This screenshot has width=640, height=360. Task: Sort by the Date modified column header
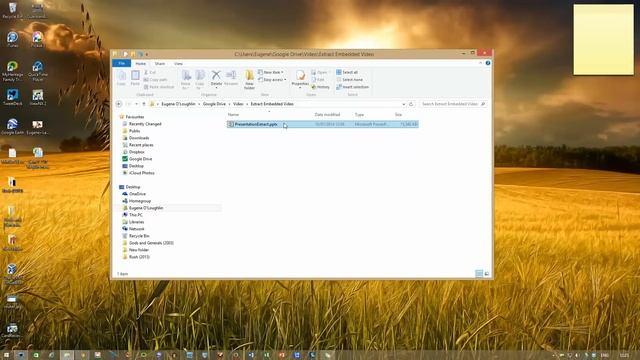click(x=327, y=115)
